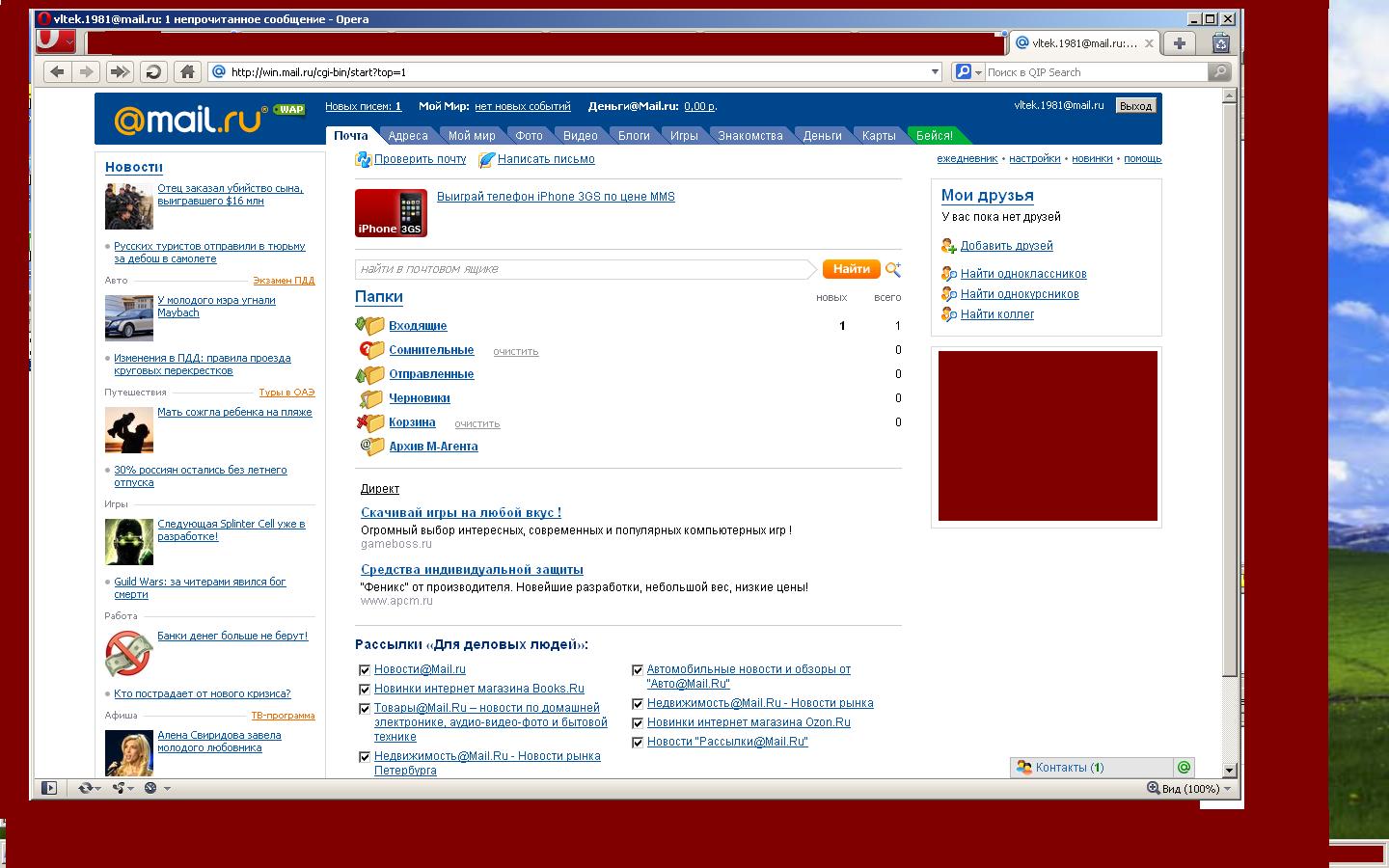Click the Написать письмо feather icon

coord(487,159)
